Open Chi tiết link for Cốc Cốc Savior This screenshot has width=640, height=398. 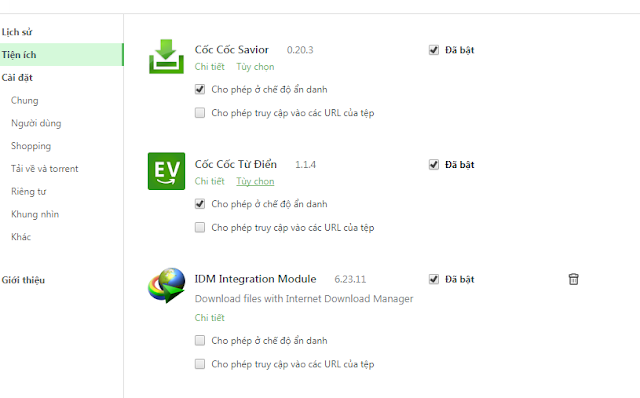point(210,67)
